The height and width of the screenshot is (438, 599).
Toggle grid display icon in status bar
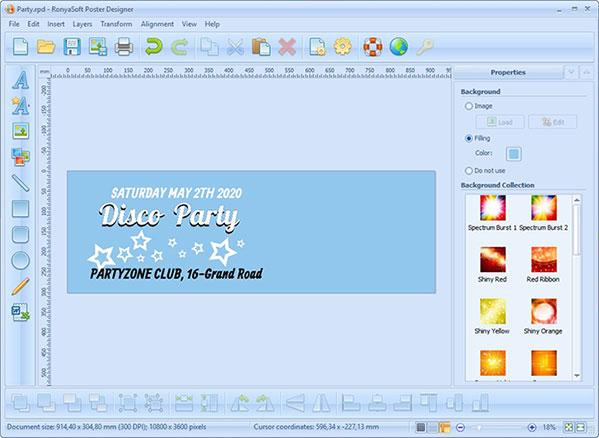click(x=421, y=427)
